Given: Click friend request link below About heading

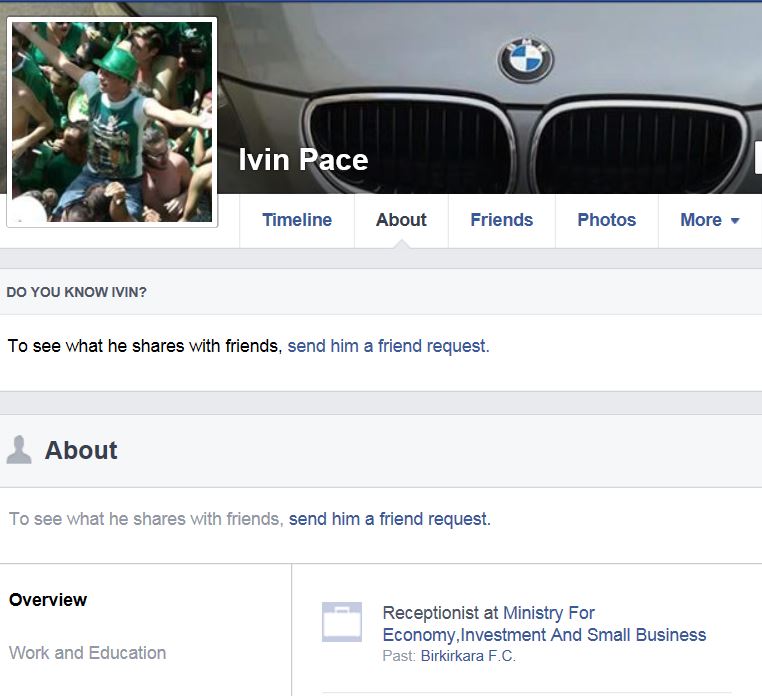Looking at the screenshot, I should (x=389, y=519).
